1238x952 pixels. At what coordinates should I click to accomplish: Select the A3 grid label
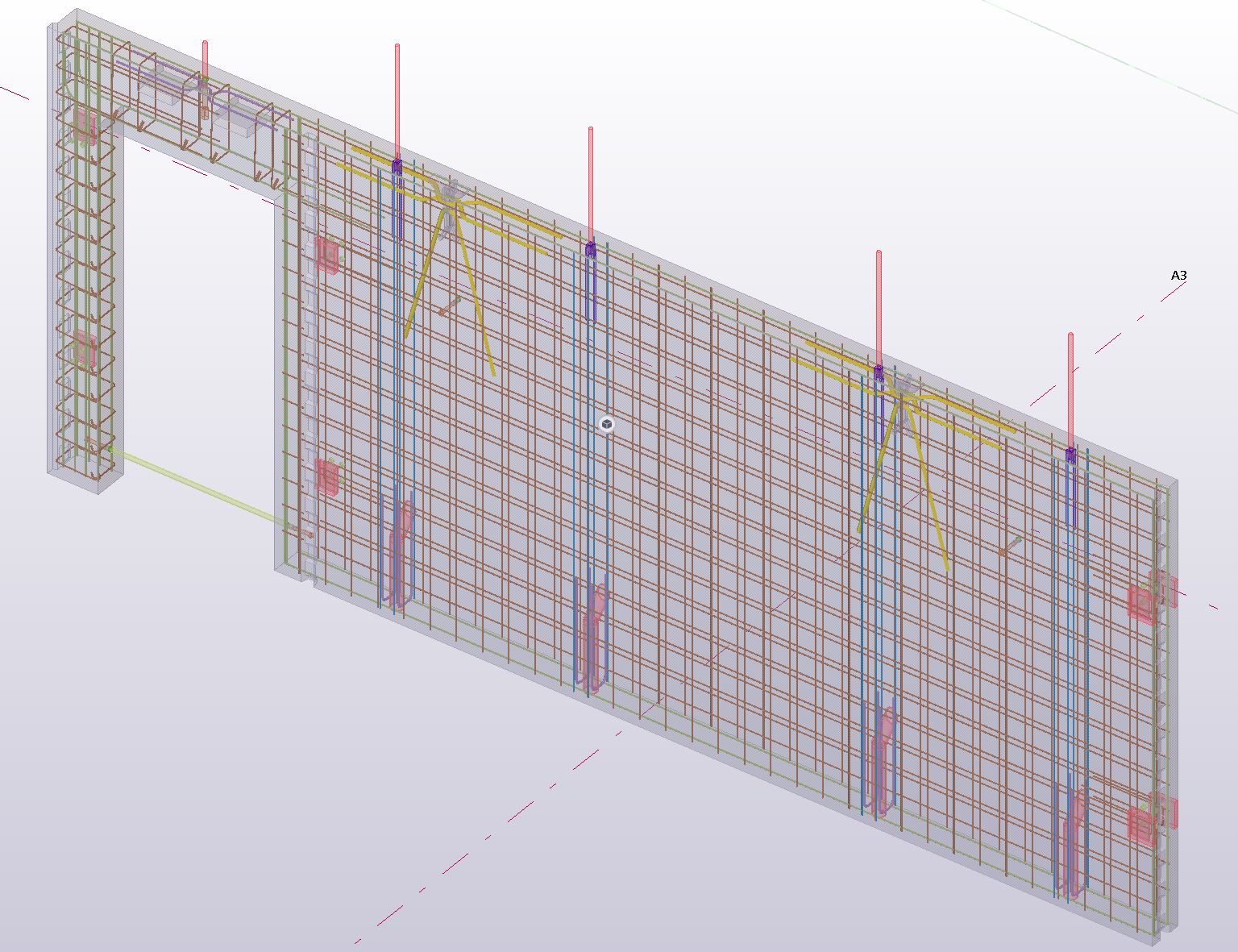coord(1178,276)
